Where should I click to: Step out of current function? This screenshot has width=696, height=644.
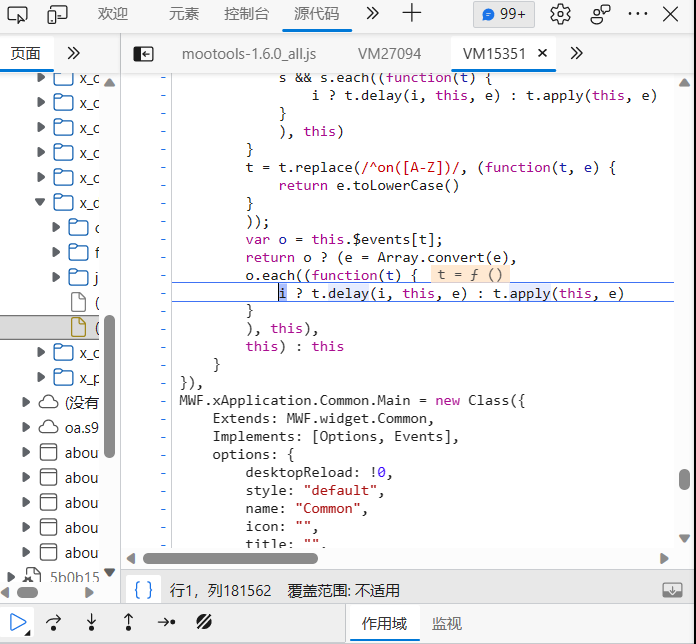[128, 622]
